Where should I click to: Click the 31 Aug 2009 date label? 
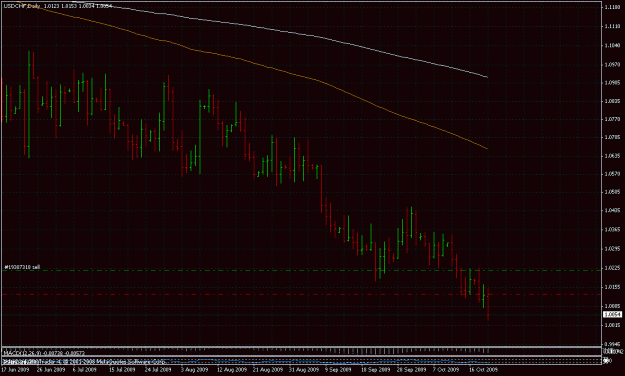[x=303, y=370]
